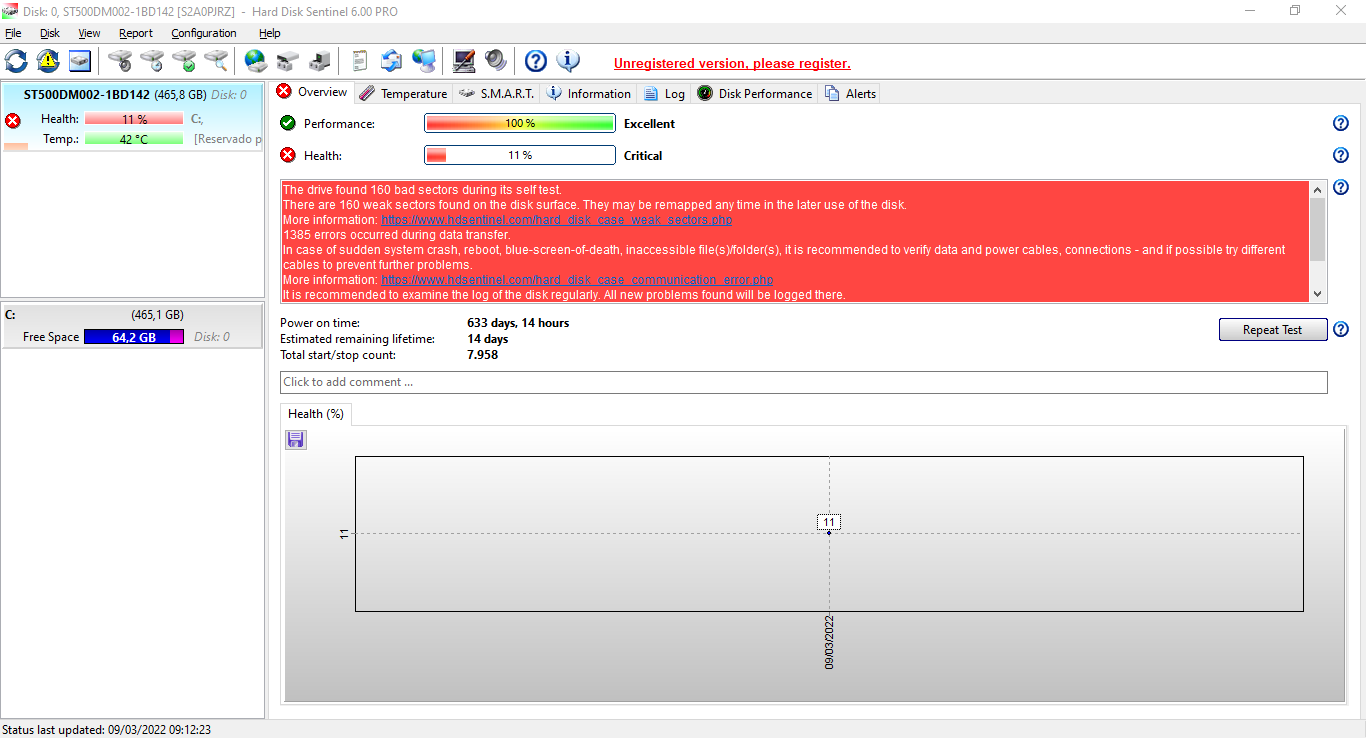Switch to the Log tab
The image size is (1366, 738).
[x=664, y=93]
